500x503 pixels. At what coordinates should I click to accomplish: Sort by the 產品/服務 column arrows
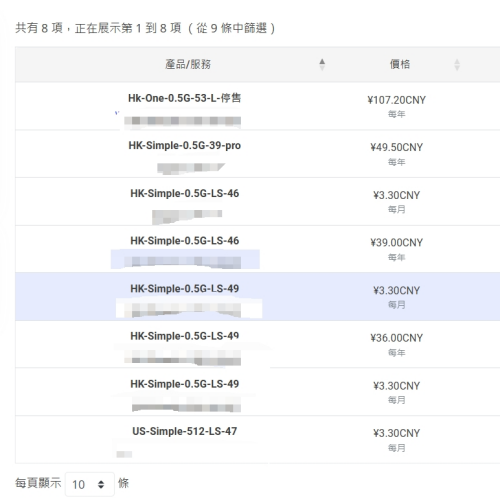tap(322, 64)
